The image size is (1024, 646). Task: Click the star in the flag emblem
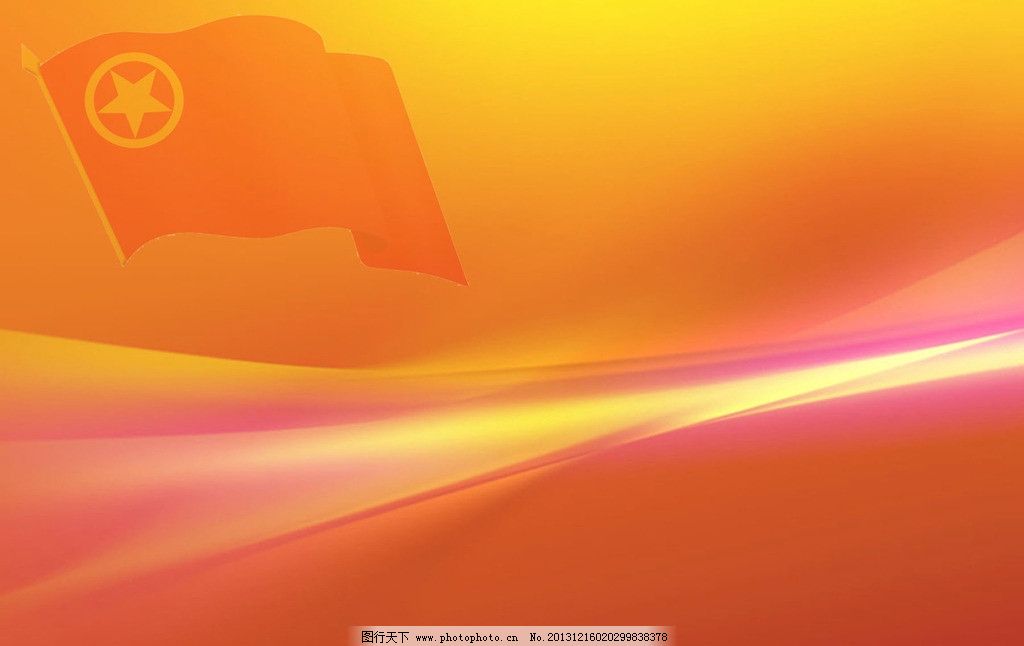(x=133, y=101)
